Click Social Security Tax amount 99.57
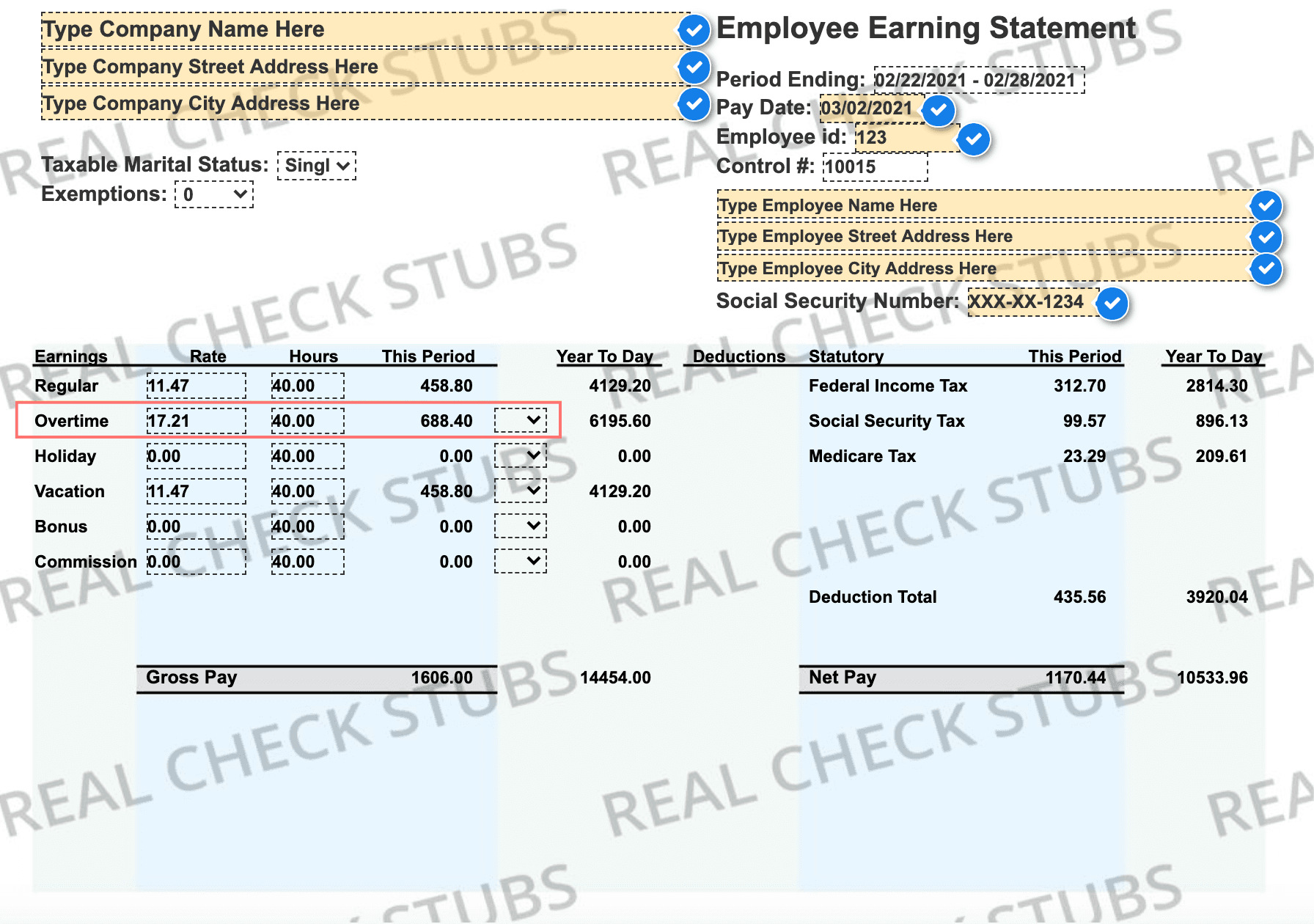This screenshot has width=1314, height=924. (x=1084, y=421)
